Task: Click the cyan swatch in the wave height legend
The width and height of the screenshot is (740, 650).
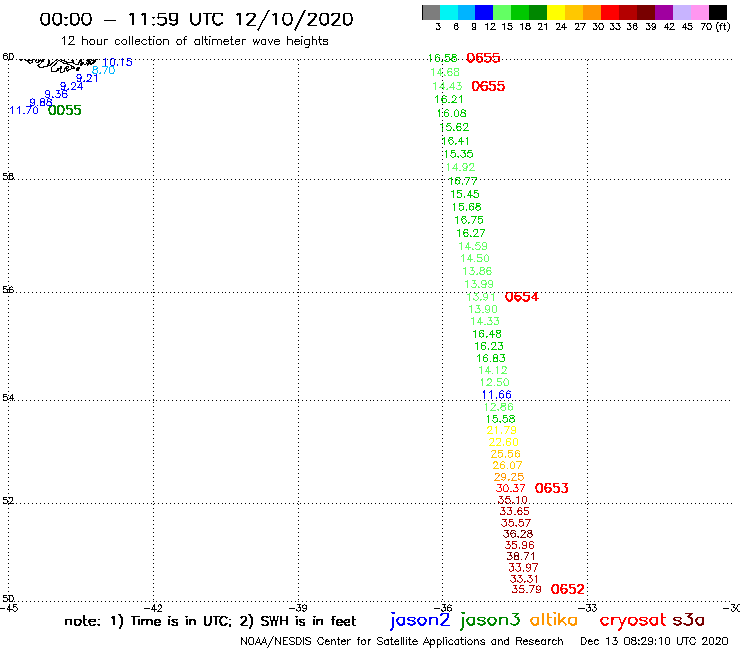Action: [449, 12]
